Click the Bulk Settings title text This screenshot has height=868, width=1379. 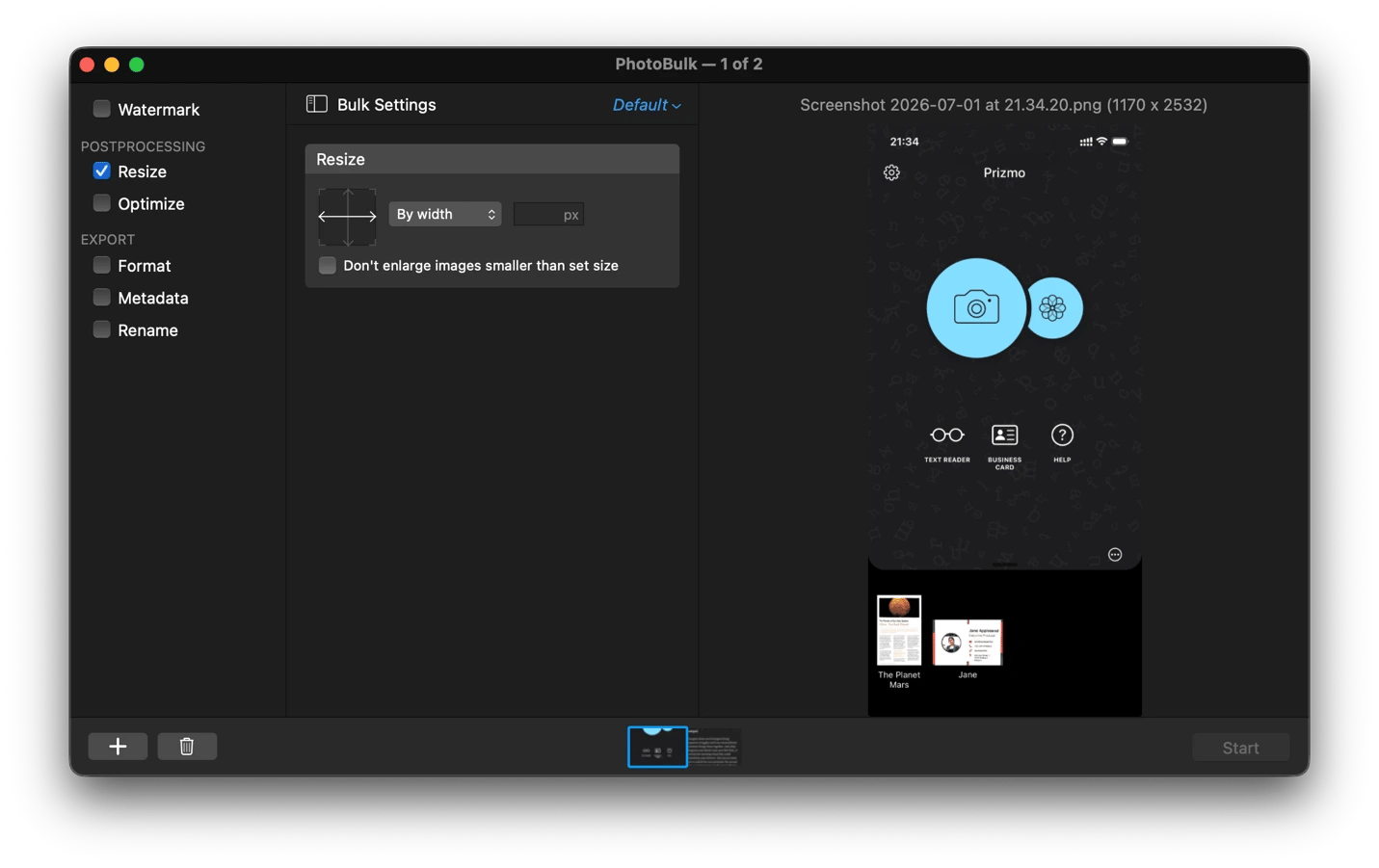coord(386,105)
